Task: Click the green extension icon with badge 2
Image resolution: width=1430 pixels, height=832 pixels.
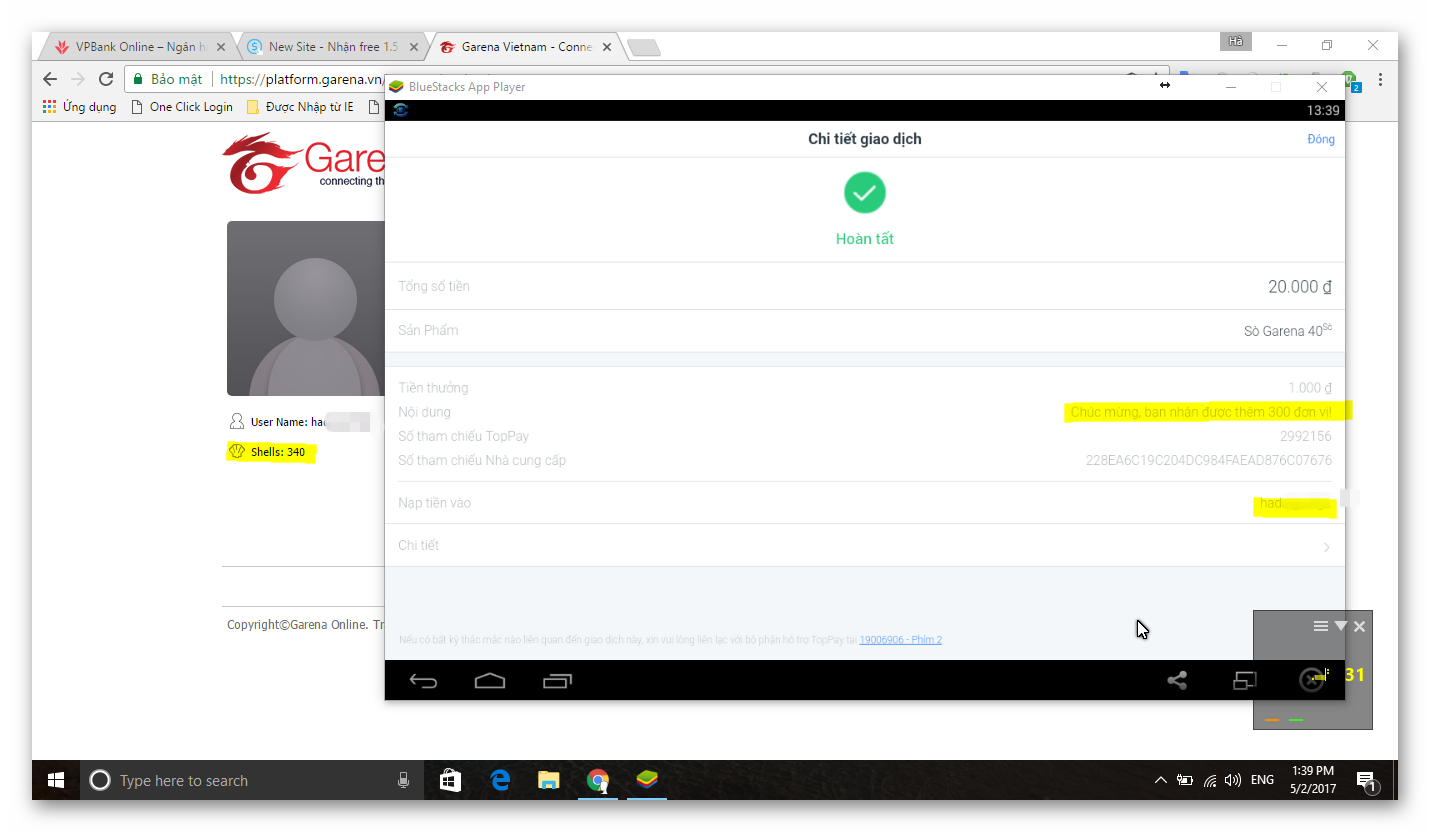Action: point(1351,80)
